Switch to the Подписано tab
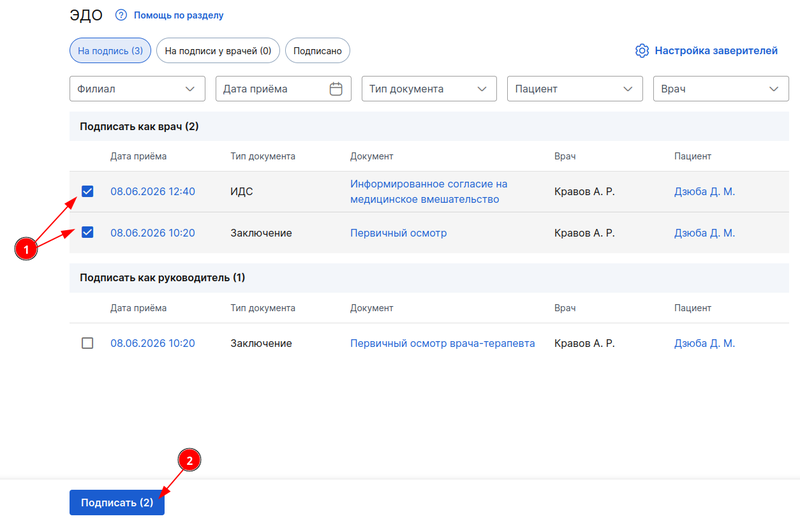800x521 pixels. (x=317, y=51)
